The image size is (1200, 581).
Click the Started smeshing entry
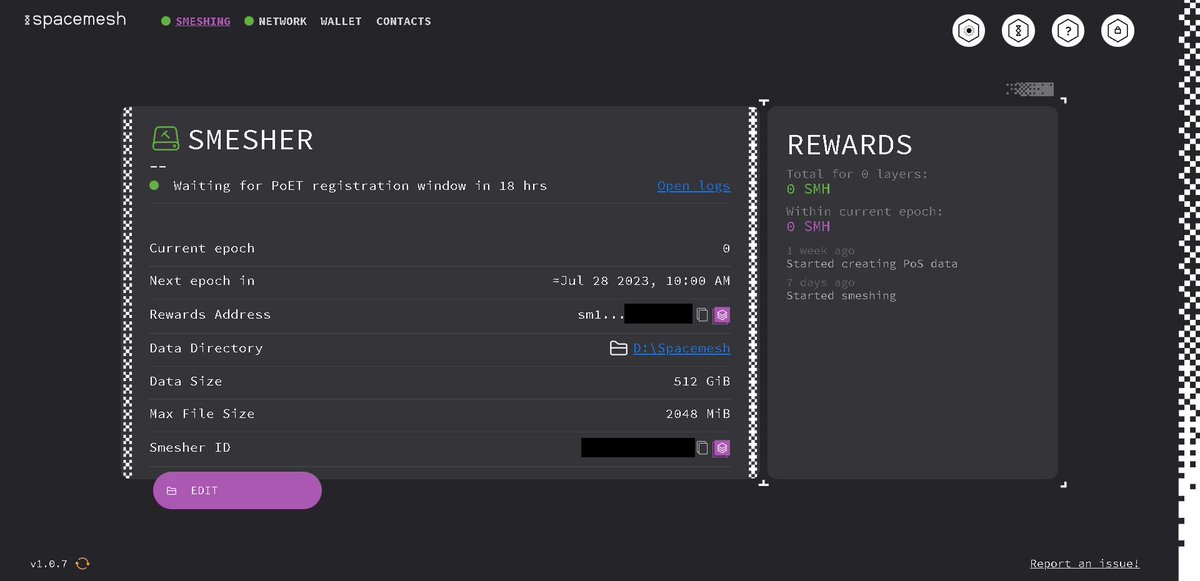pos(841,296)
